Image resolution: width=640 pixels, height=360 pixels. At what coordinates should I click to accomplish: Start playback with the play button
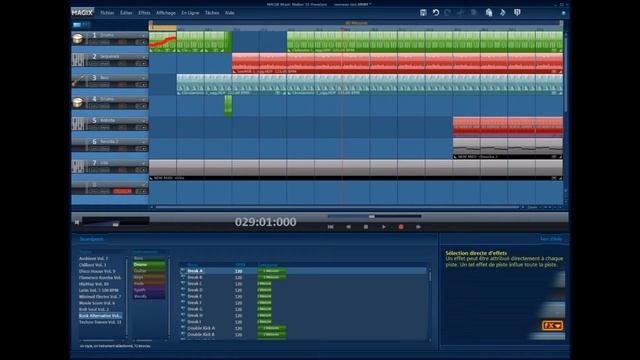pos(384,227)
